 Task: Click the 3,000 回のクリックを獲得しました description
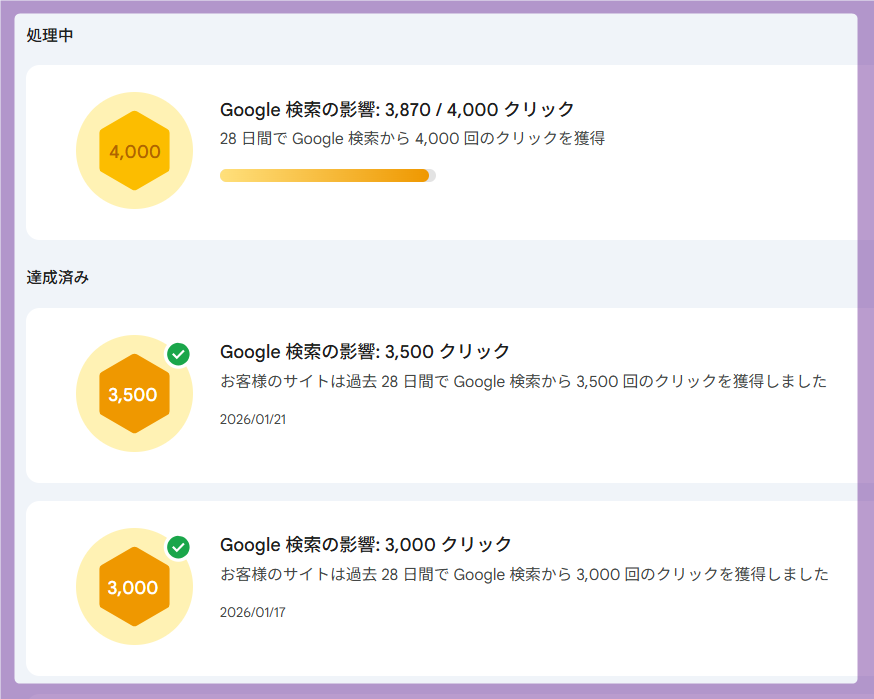(x=523, y=574)
